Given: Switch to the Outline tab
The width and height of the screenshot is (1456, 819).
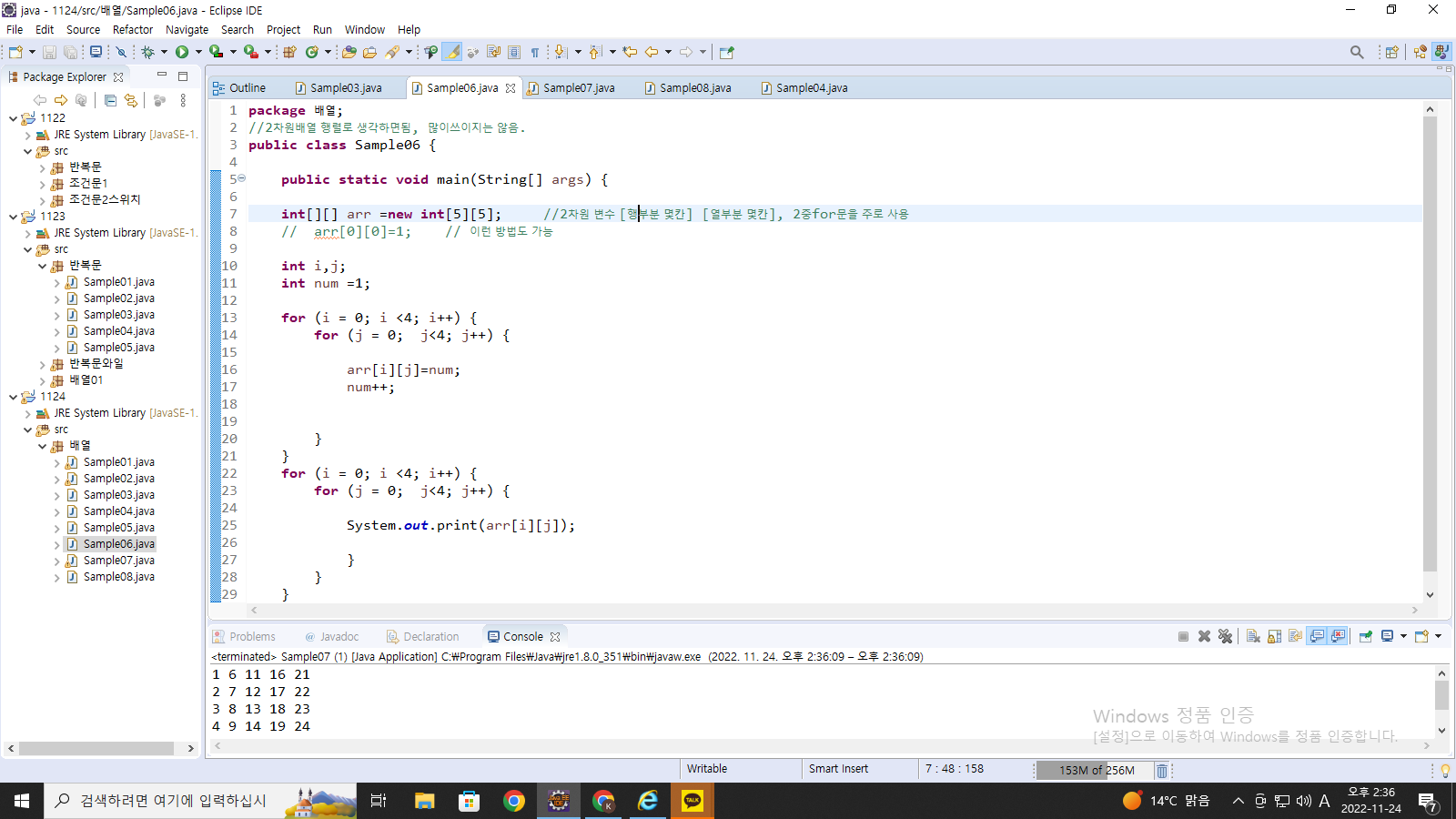Looking at the screenshot, I should (239, 88).
